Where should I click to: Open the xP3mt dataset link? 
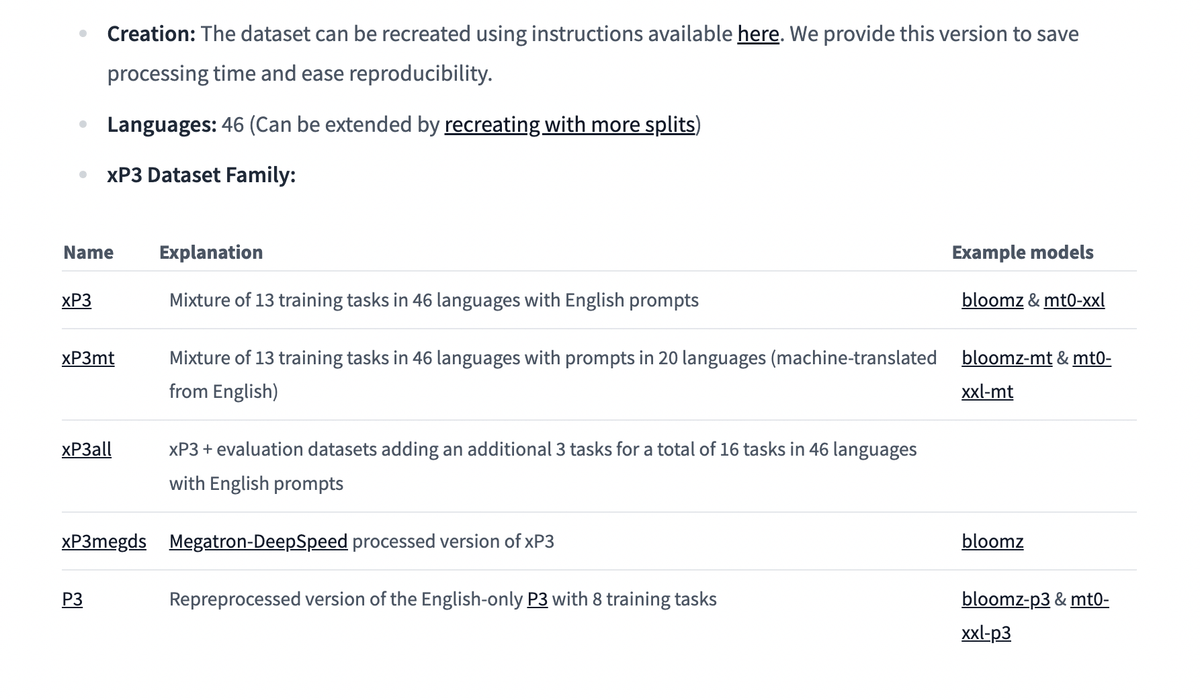(88, 358)
